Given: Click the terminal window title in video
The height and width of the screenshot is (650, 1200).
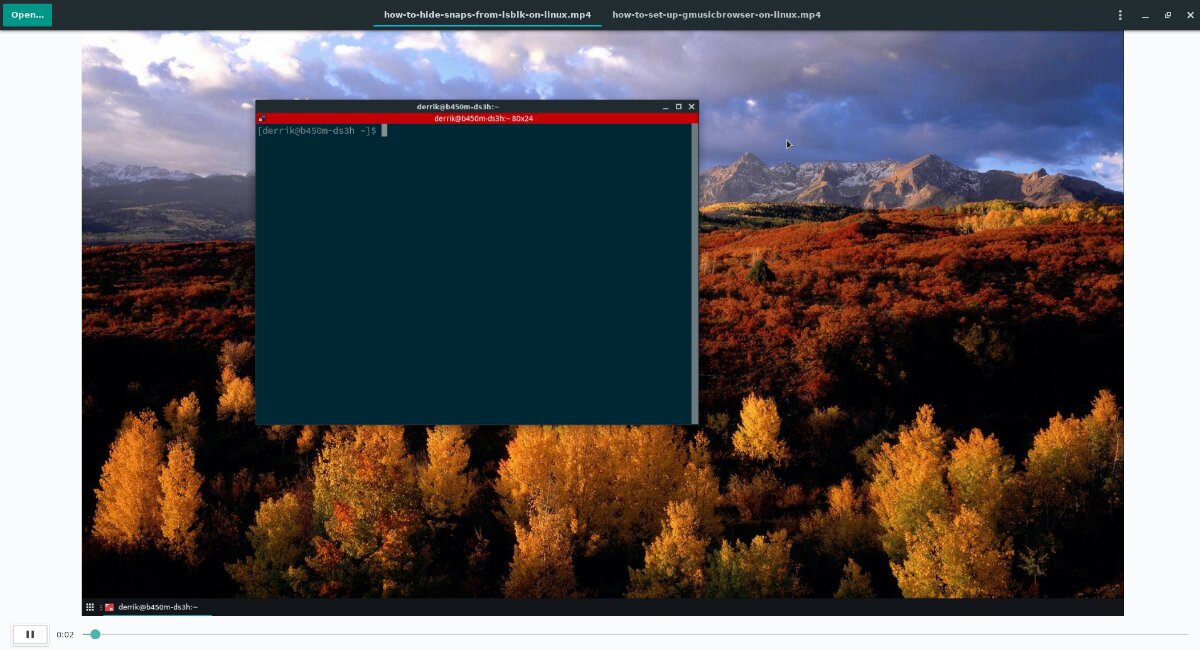Looking at the screenshot, I should (458, 106).
